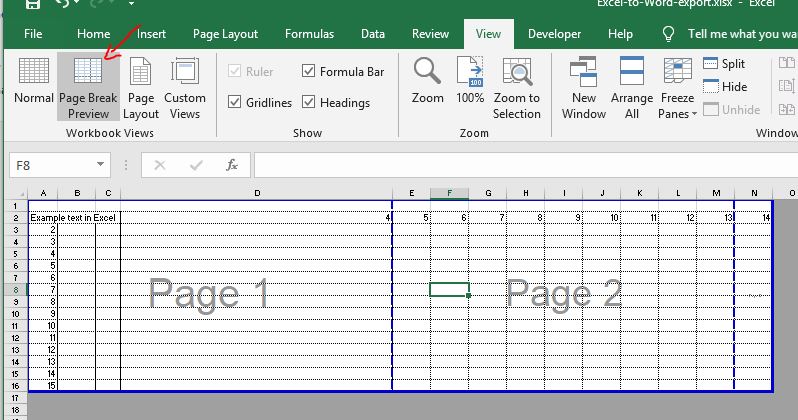Open Custom Views dialog

[x=185, y=88]
